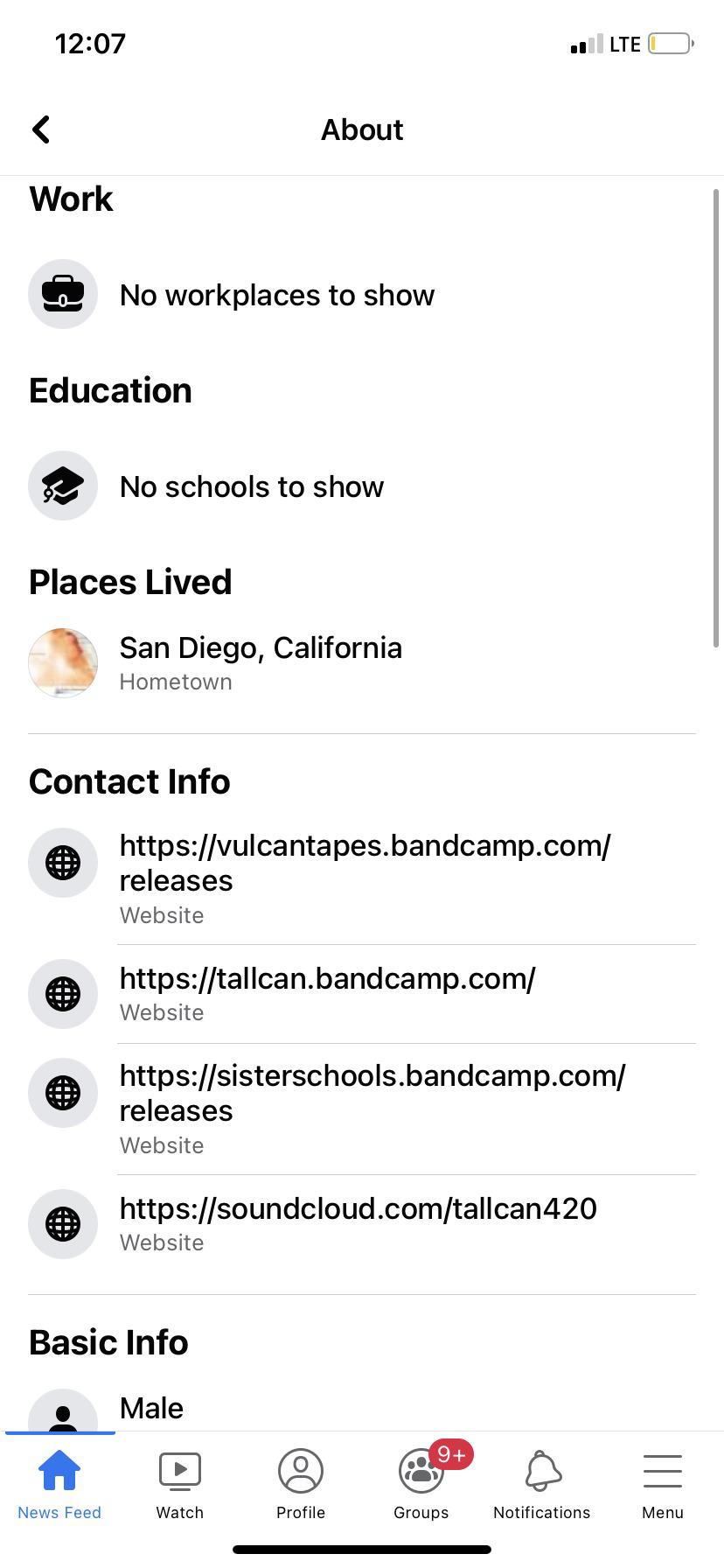This screenshot has height=1568, width=724.
Task: Open the vulcantapes bandcamp website link
Action: pyautogui.click(x=365, y=863)
